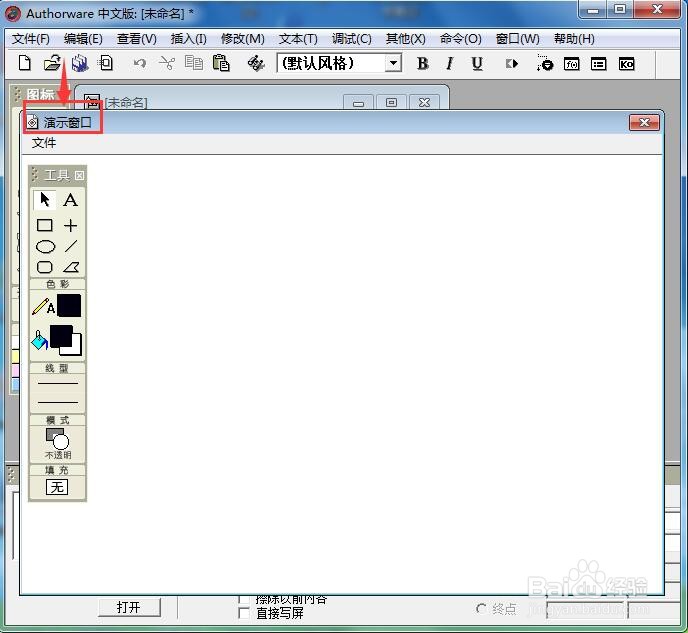
Task: Toggle Underline text formatting
Action: point(477,64)
